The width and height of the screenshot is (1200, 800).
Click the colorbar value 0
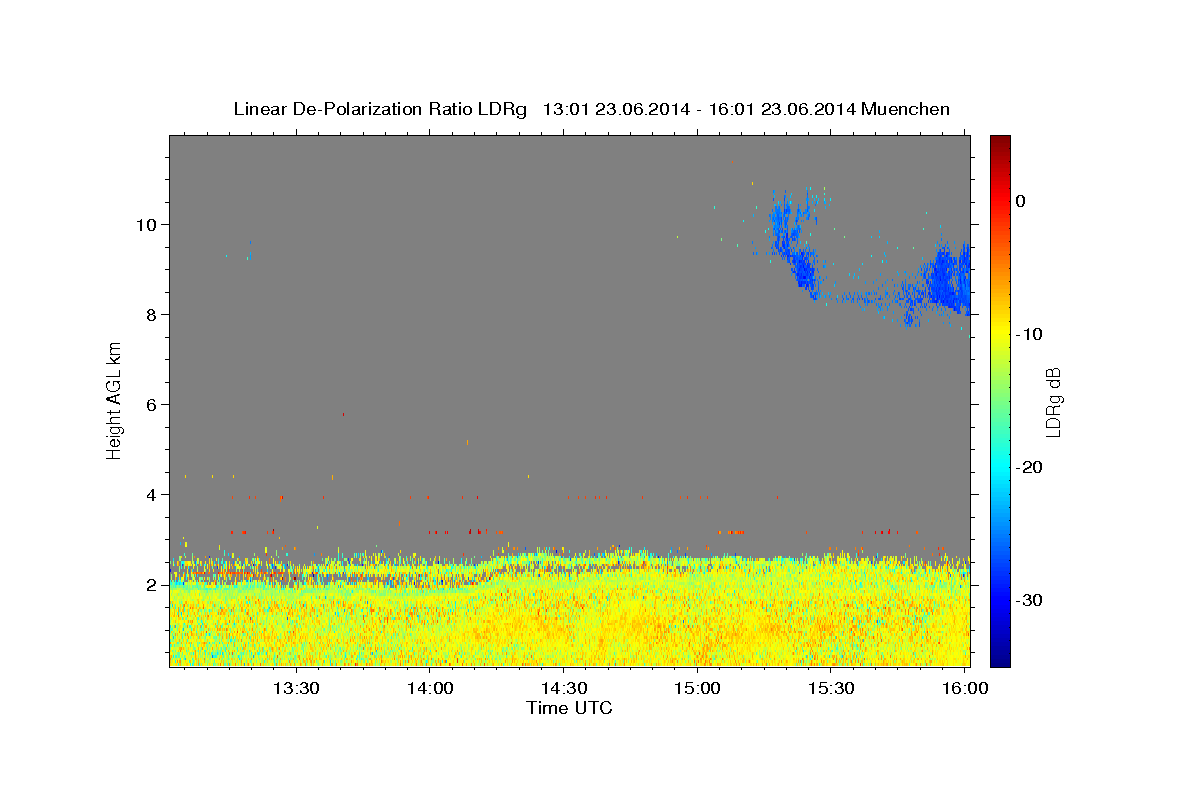coord(1021,201)
